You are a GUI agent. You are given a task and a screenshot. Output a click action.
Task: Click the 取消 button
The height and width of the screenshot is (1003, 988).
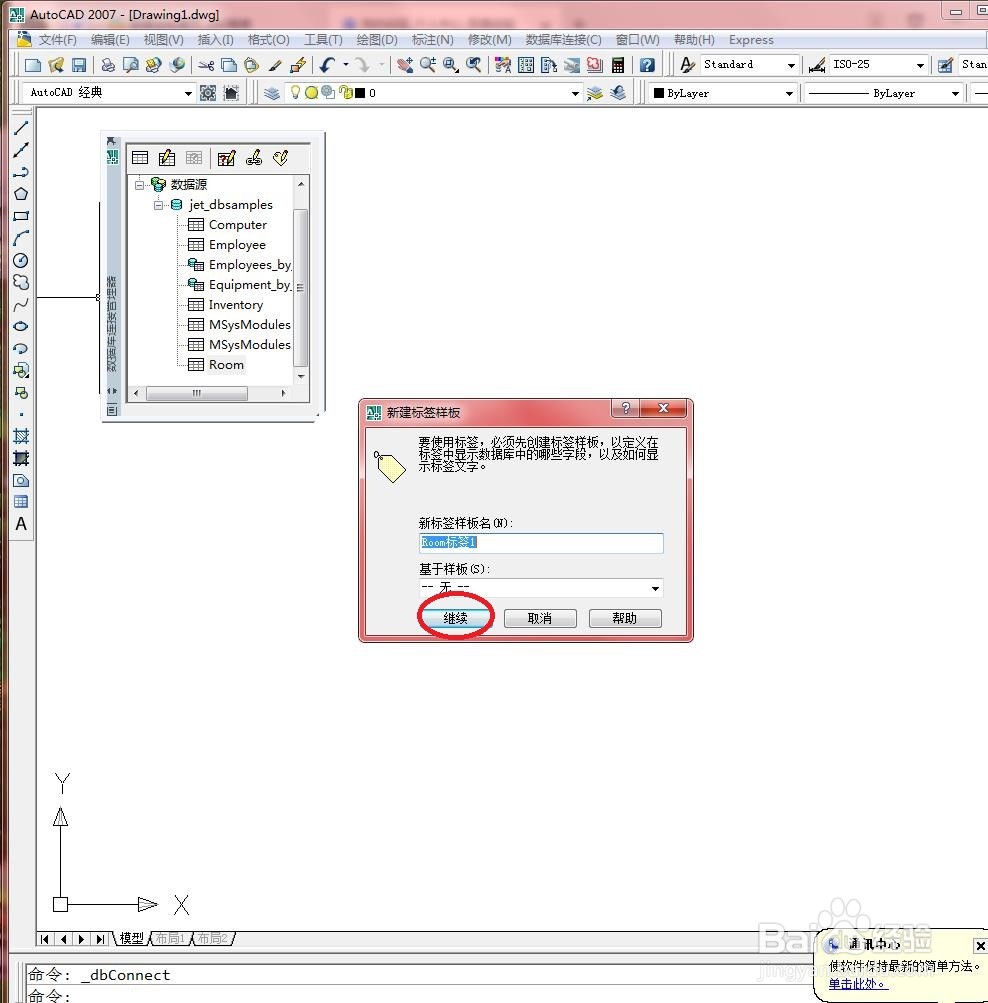(x=540, y=618)
